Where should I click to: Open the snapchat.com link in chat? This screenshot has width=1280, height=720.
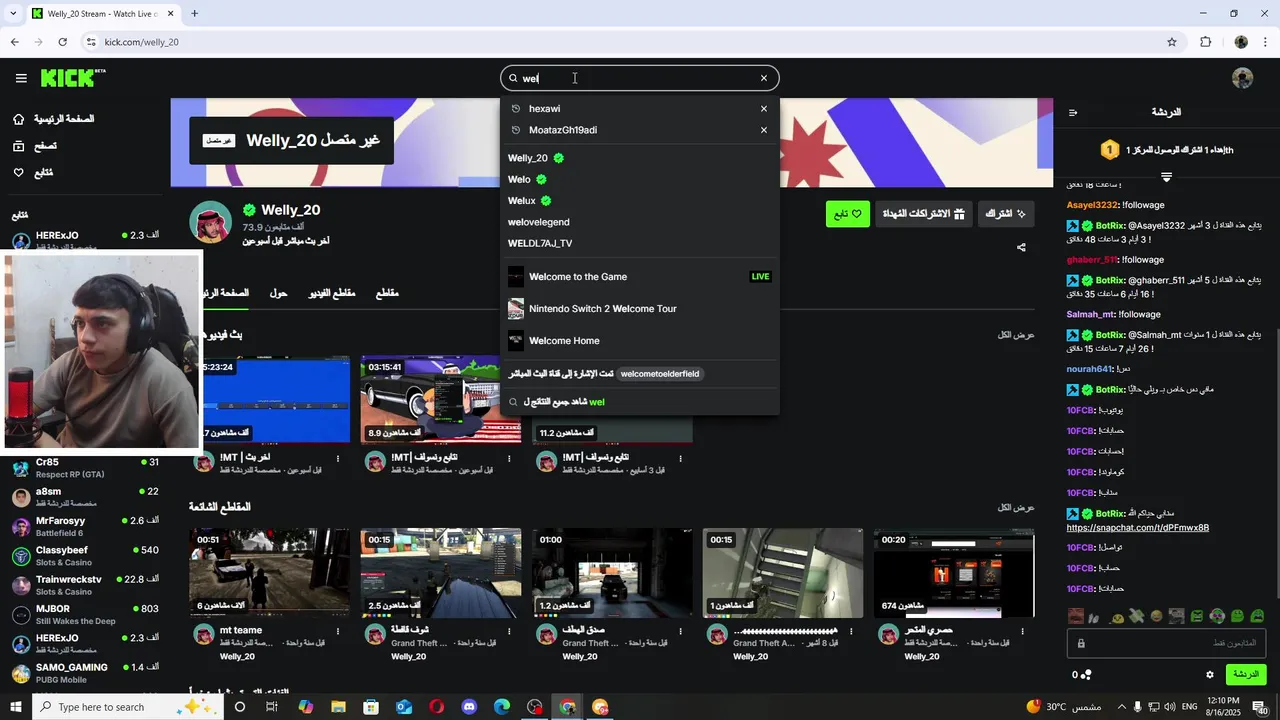click(x=1138, y=528)
